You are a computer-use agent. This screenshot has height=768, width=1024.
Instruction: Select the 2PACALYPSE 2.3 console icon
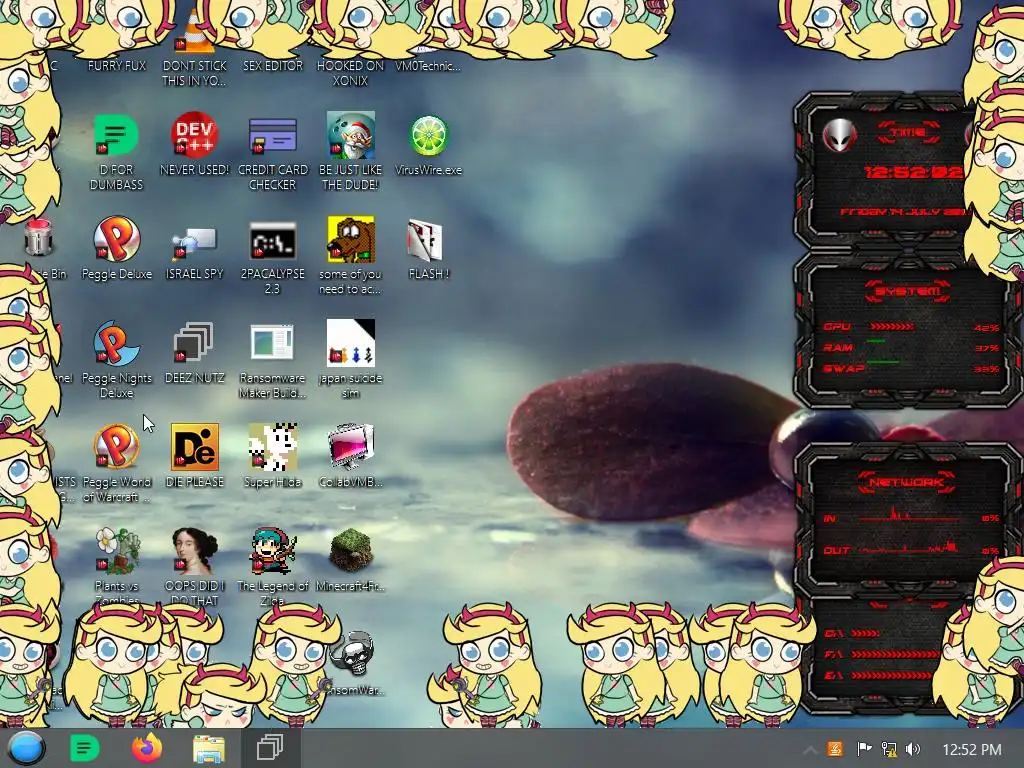pos(272,241)
